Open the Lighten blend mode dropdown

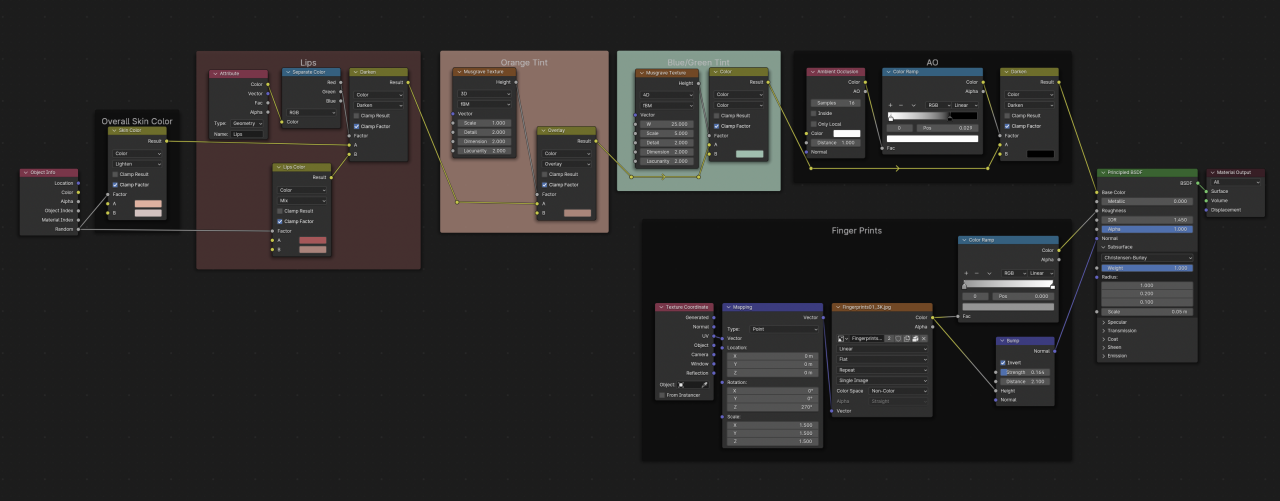click(137, 163)
